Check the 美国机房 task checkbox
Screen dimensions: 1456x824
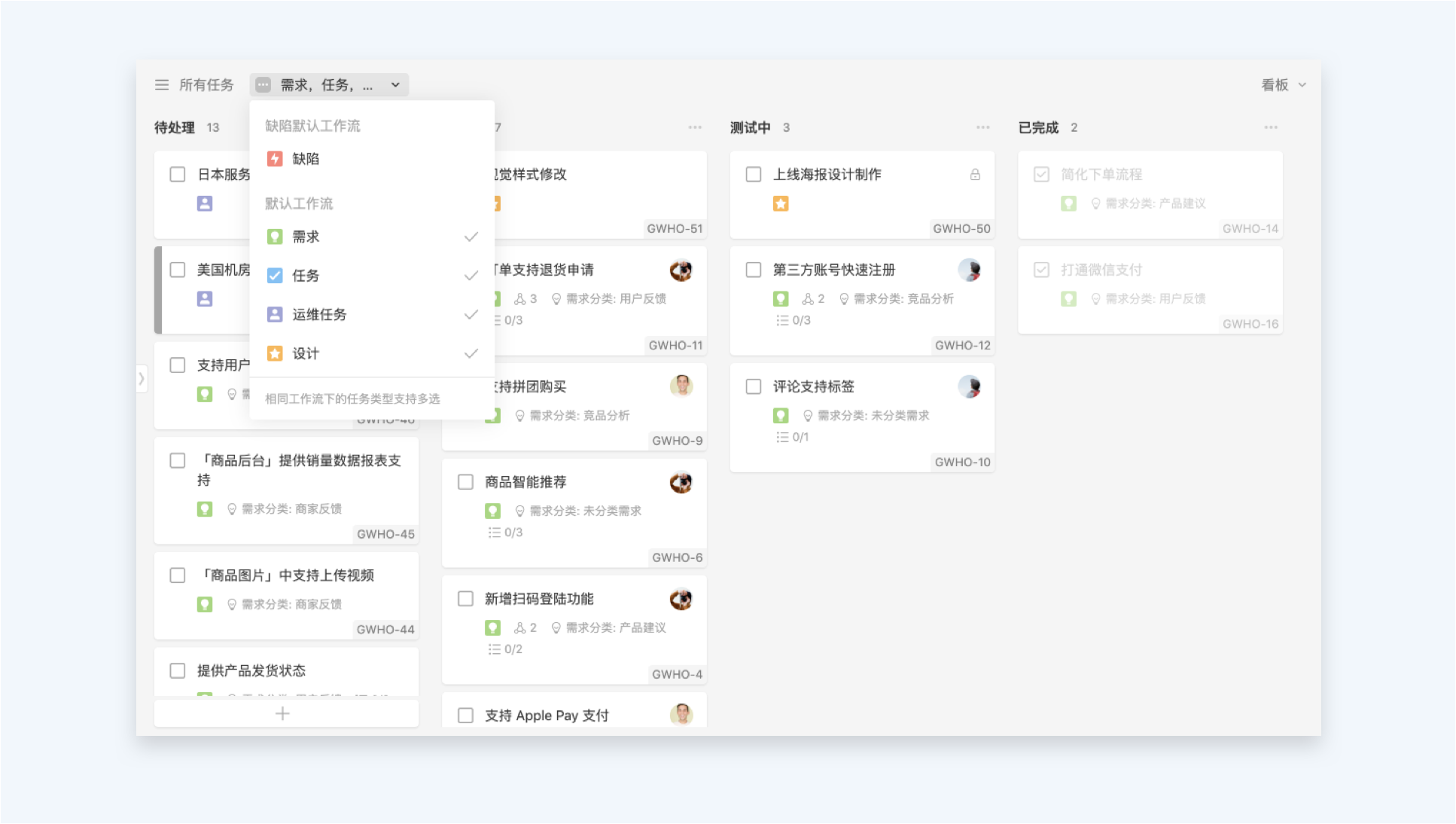tap(178, 270)
